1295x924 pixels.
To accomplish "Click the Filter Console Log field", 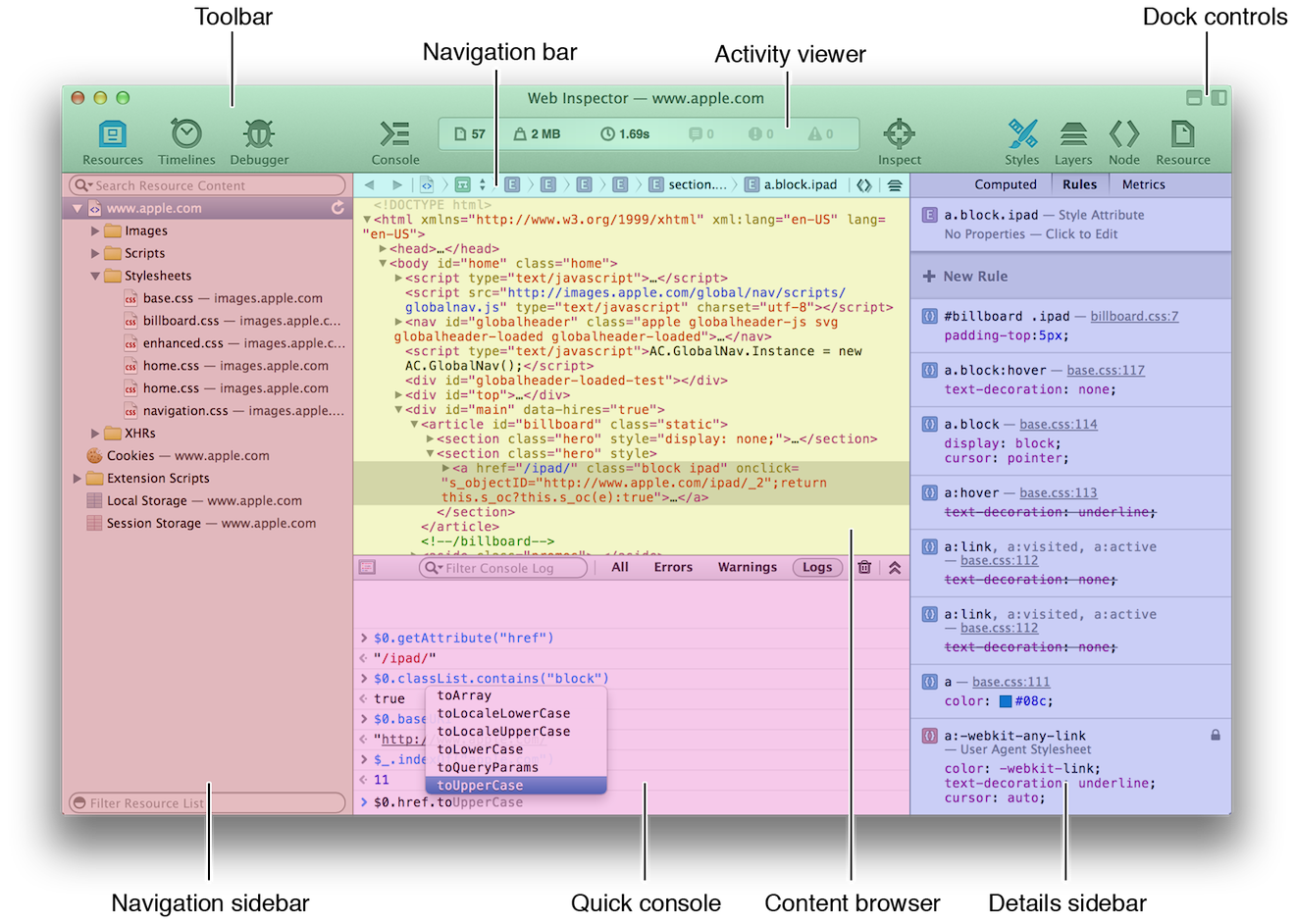I will [503, 568].
